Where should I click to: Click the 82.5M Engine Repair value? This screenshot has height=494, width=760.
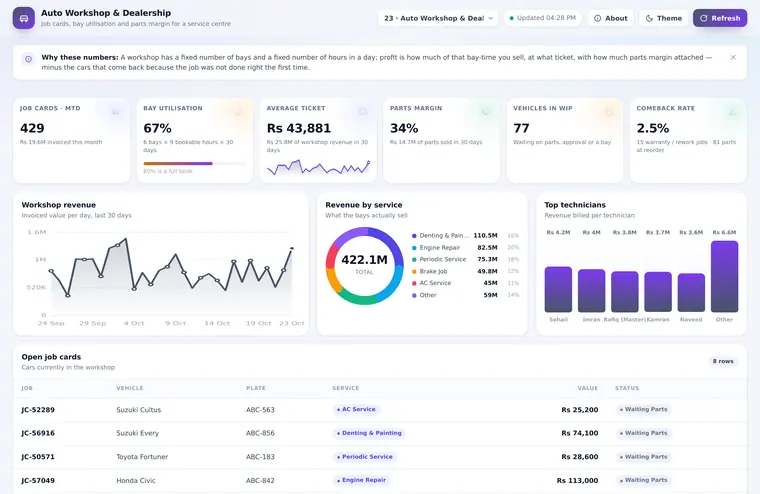487,248
